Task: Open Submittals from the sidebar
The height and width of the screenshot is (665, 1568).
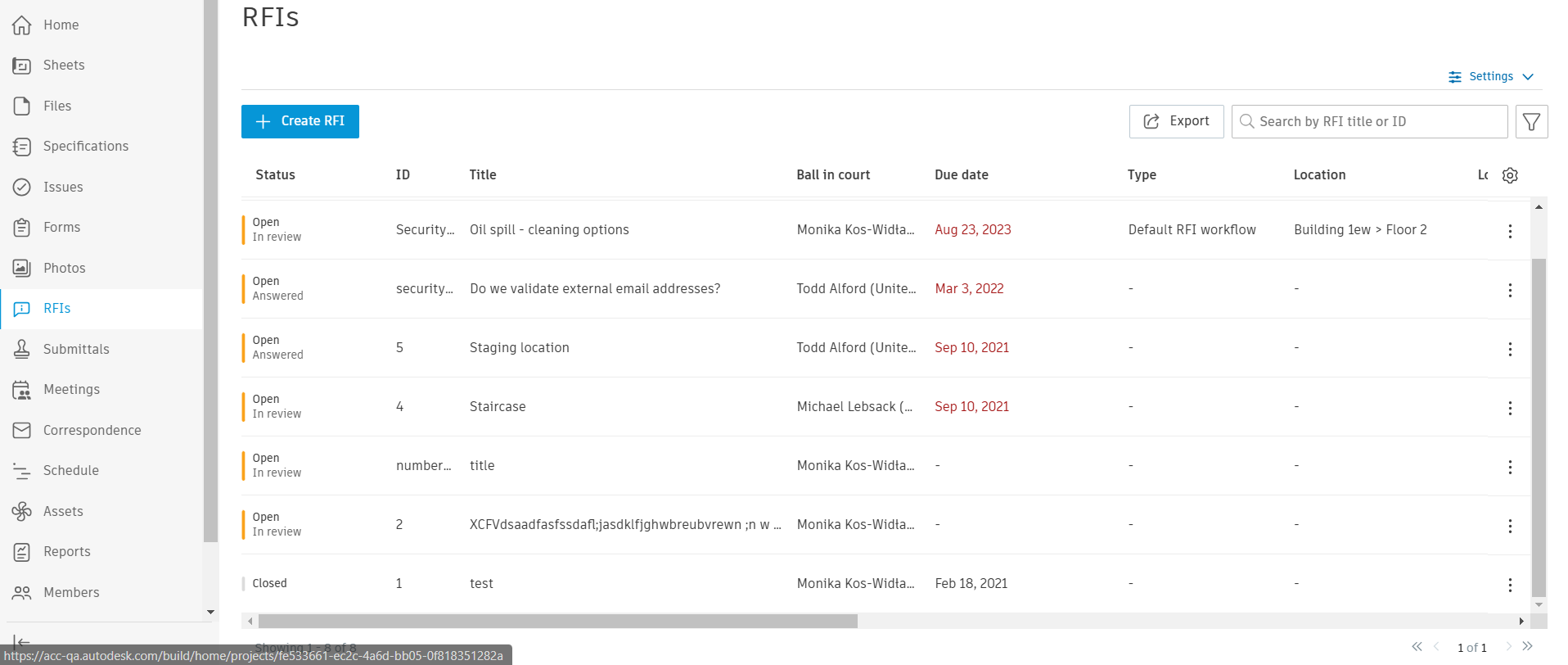Action: point(75,349)
